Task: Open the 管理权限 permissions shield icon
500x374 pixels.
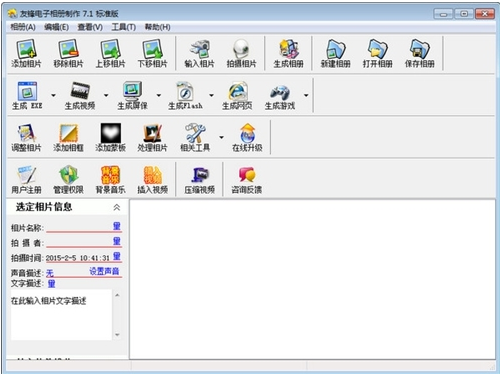Action: coord(68,180)
